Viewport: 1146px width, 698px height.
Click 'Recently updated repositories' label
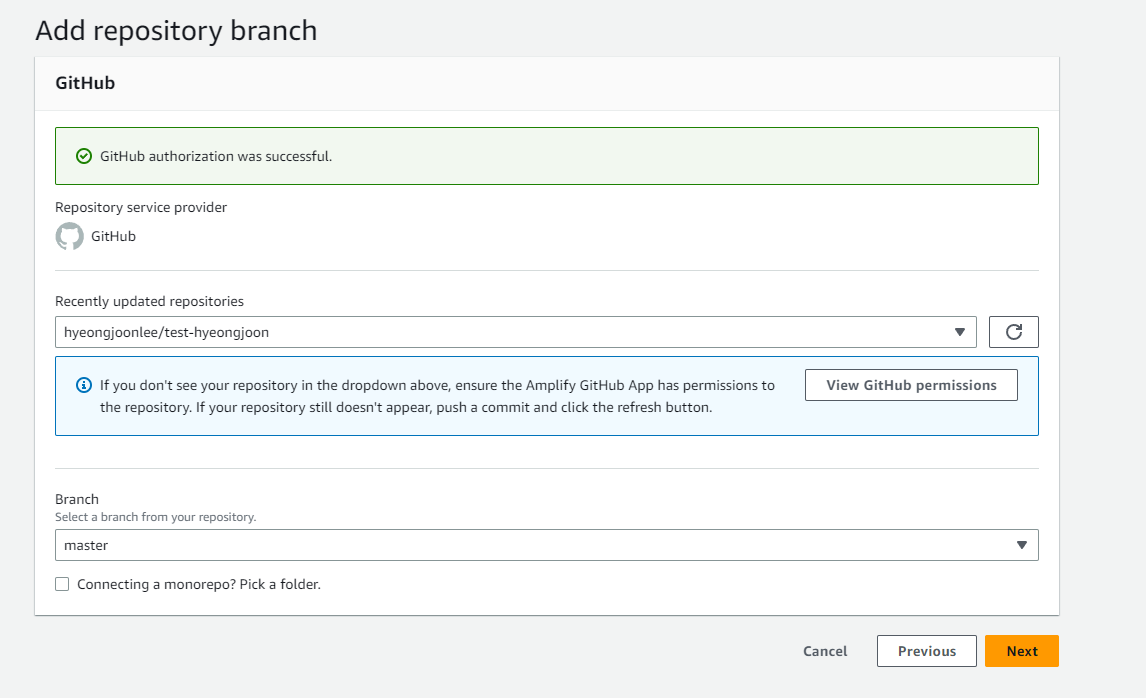click(150, 301)
